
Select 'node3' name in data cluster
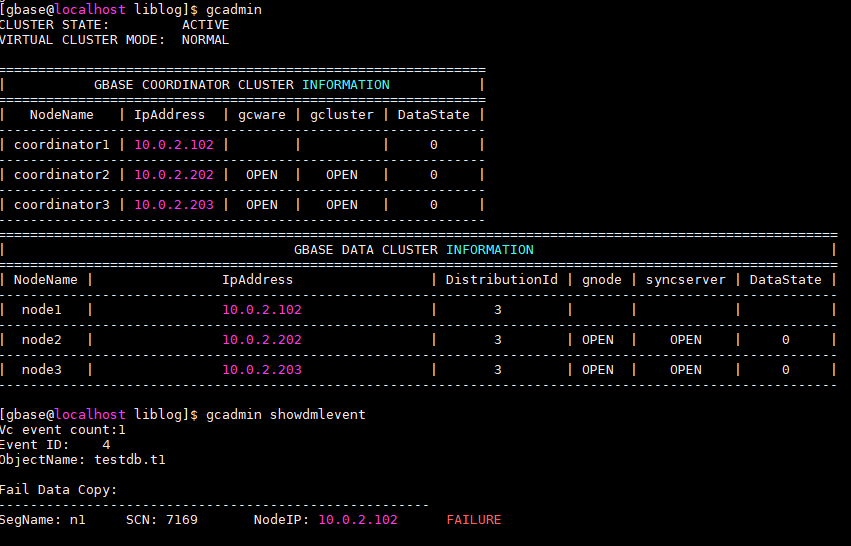[x=42, y=370]
